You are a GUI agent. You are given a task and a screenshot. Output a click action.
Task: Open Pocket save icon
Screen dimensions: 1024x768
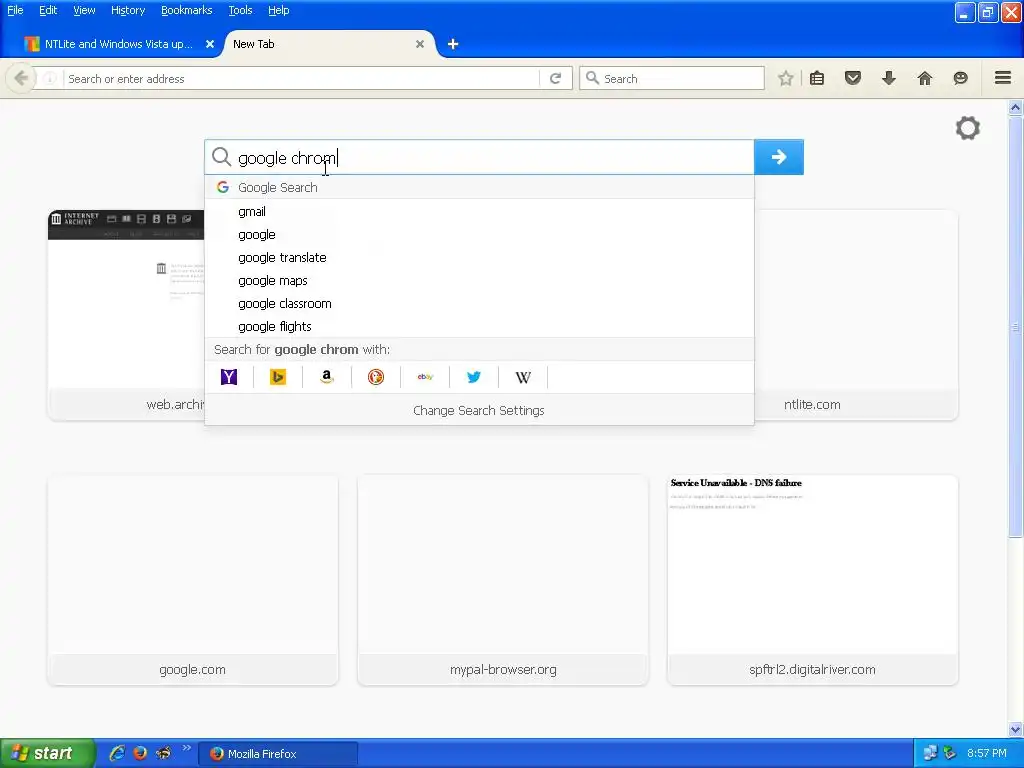(x=853, y=78)
